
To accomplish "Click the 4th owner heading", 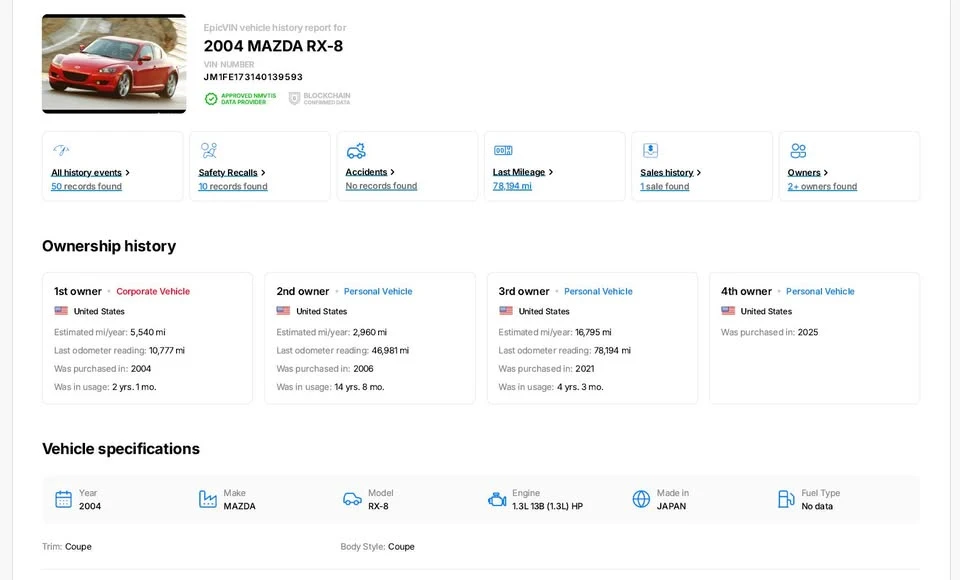I will coord(746,292).
